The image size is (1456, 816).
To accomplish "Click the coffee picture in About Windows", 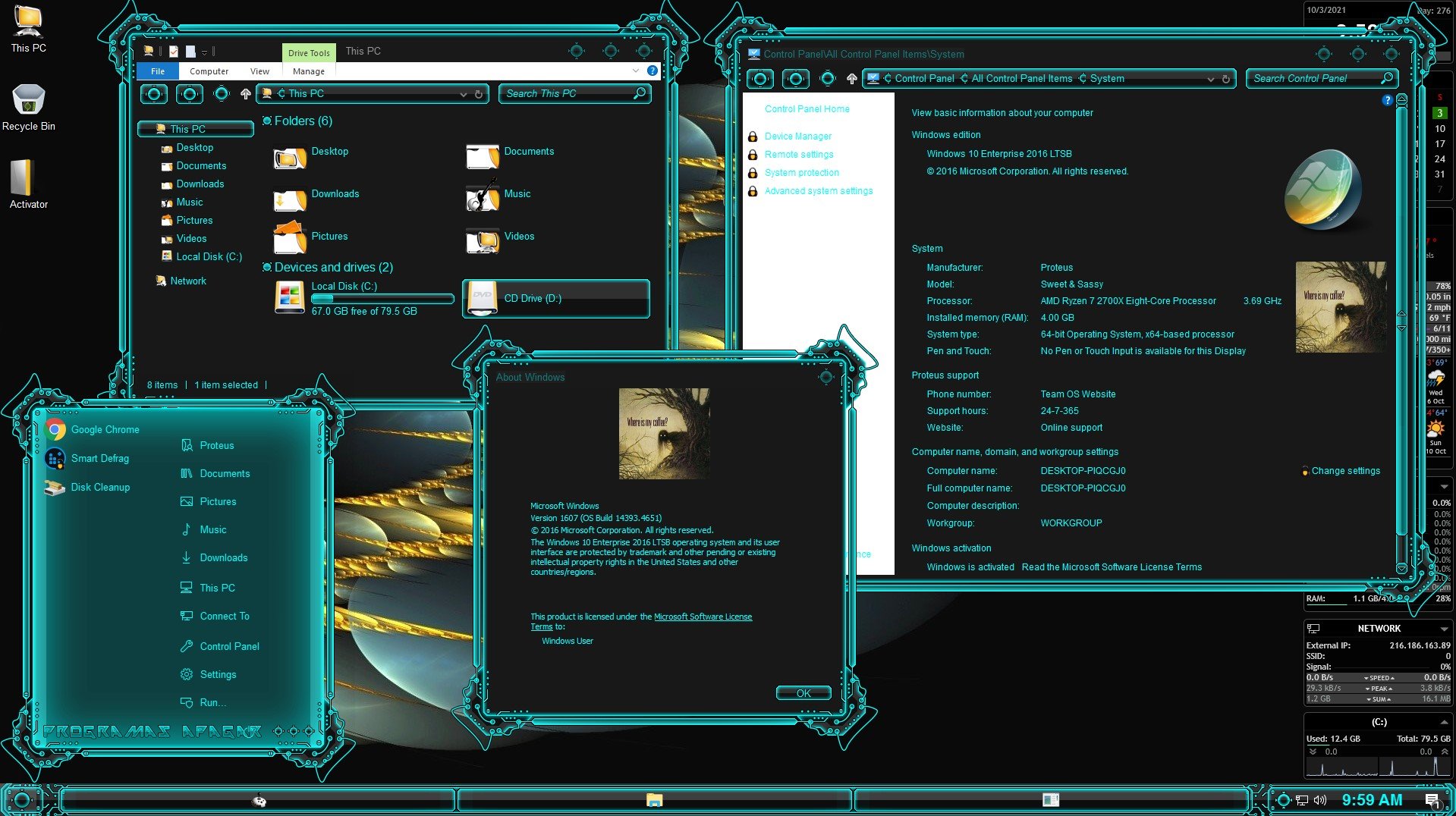I will 664,434.
